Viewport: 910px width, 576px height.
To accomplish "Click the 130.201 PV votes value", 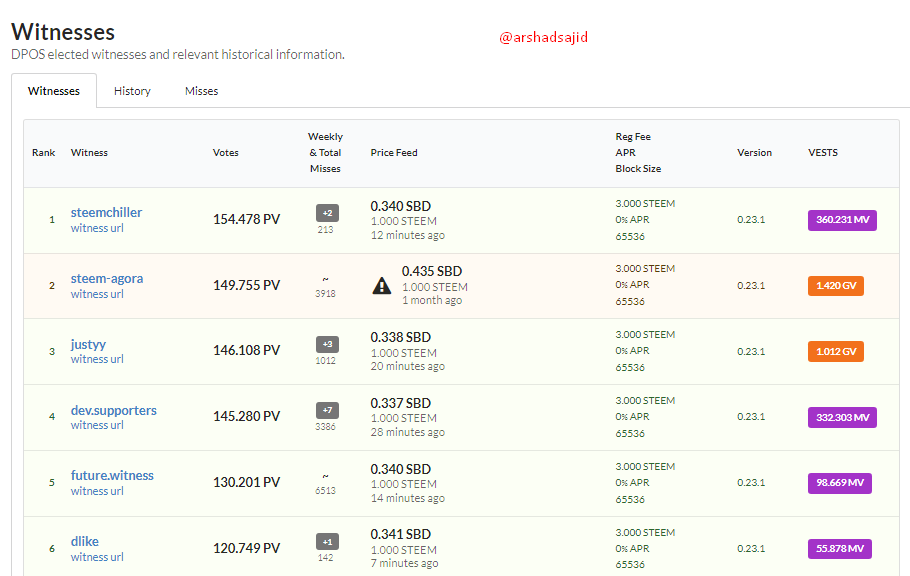I will pos(247,483).
